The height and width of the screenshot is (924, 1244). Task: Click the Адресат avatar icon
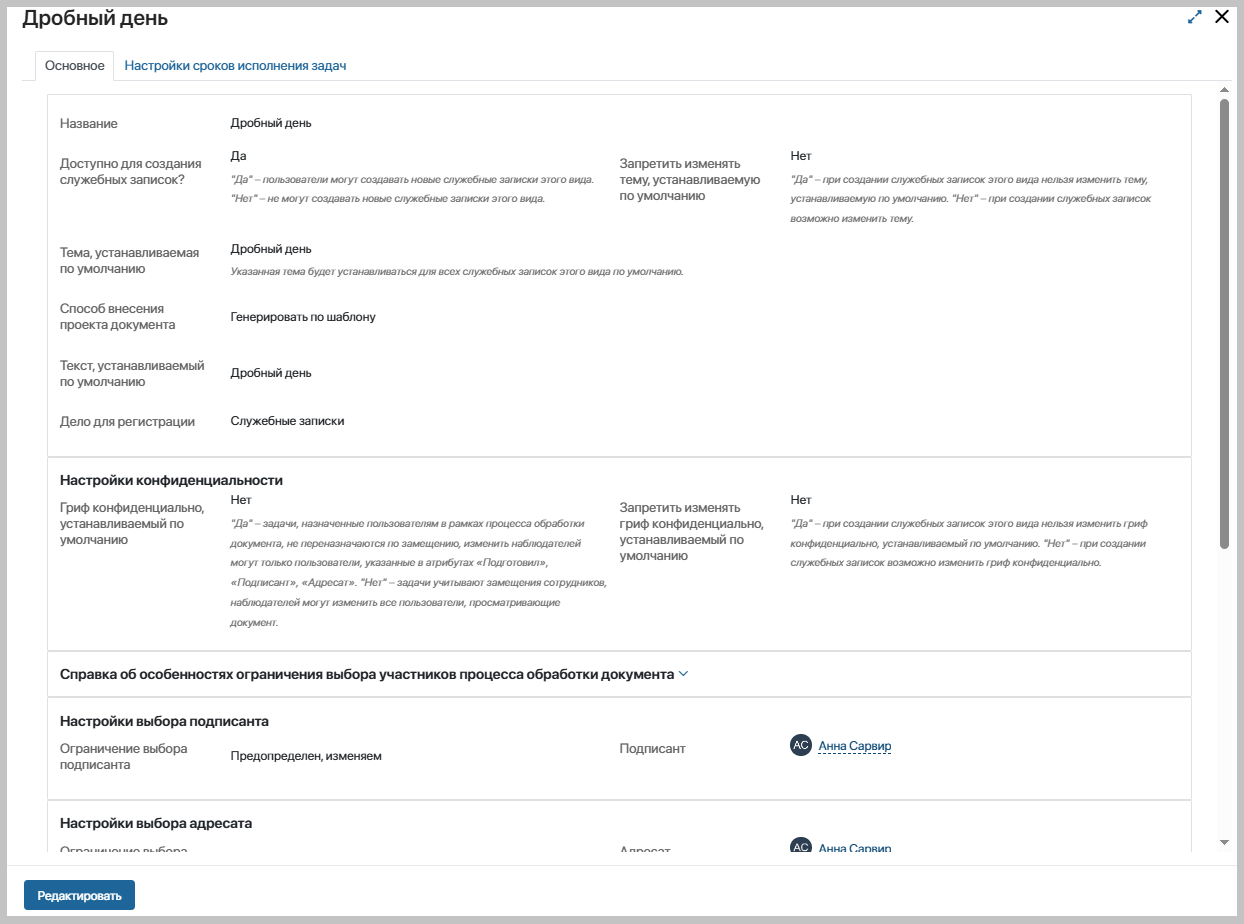(x=800, y=848)
